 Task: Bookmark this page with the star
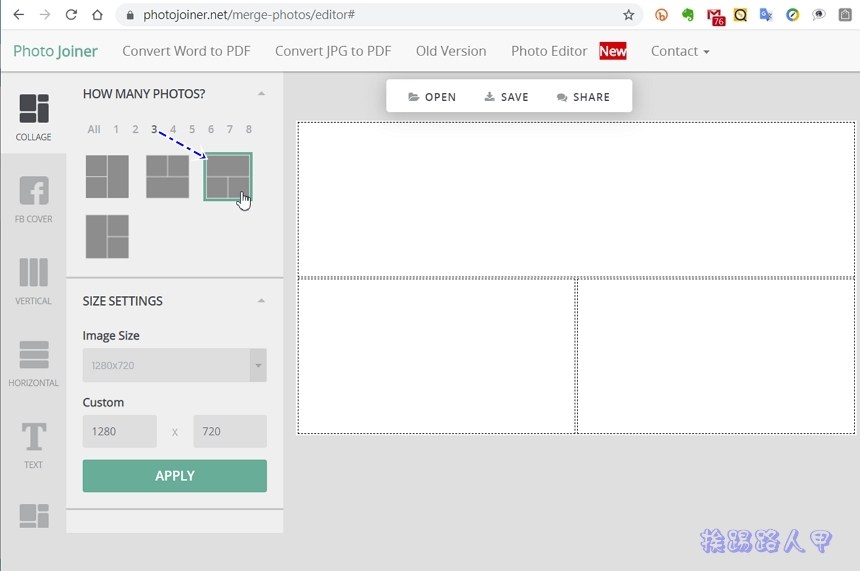coord(629,15)
